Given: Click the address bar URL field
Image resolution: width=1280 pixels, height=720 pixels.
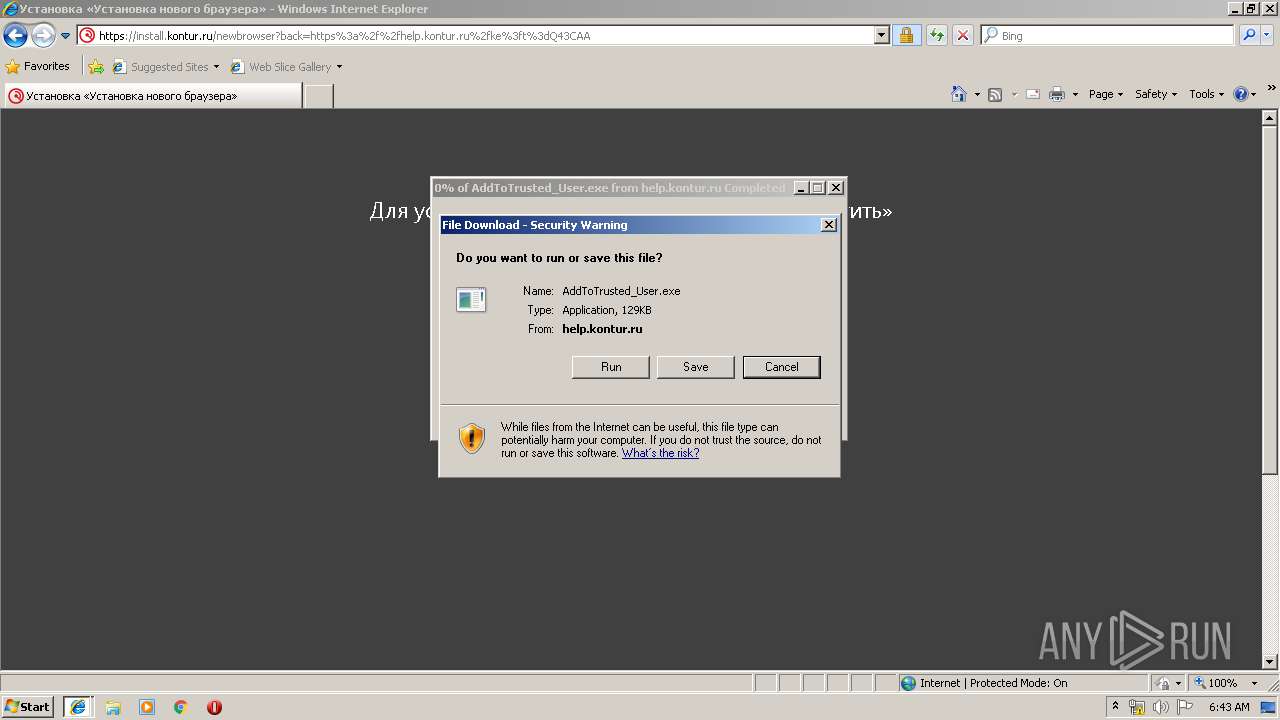Looking at the screenshot, I should pyautogui.click(x=475, y=36).
